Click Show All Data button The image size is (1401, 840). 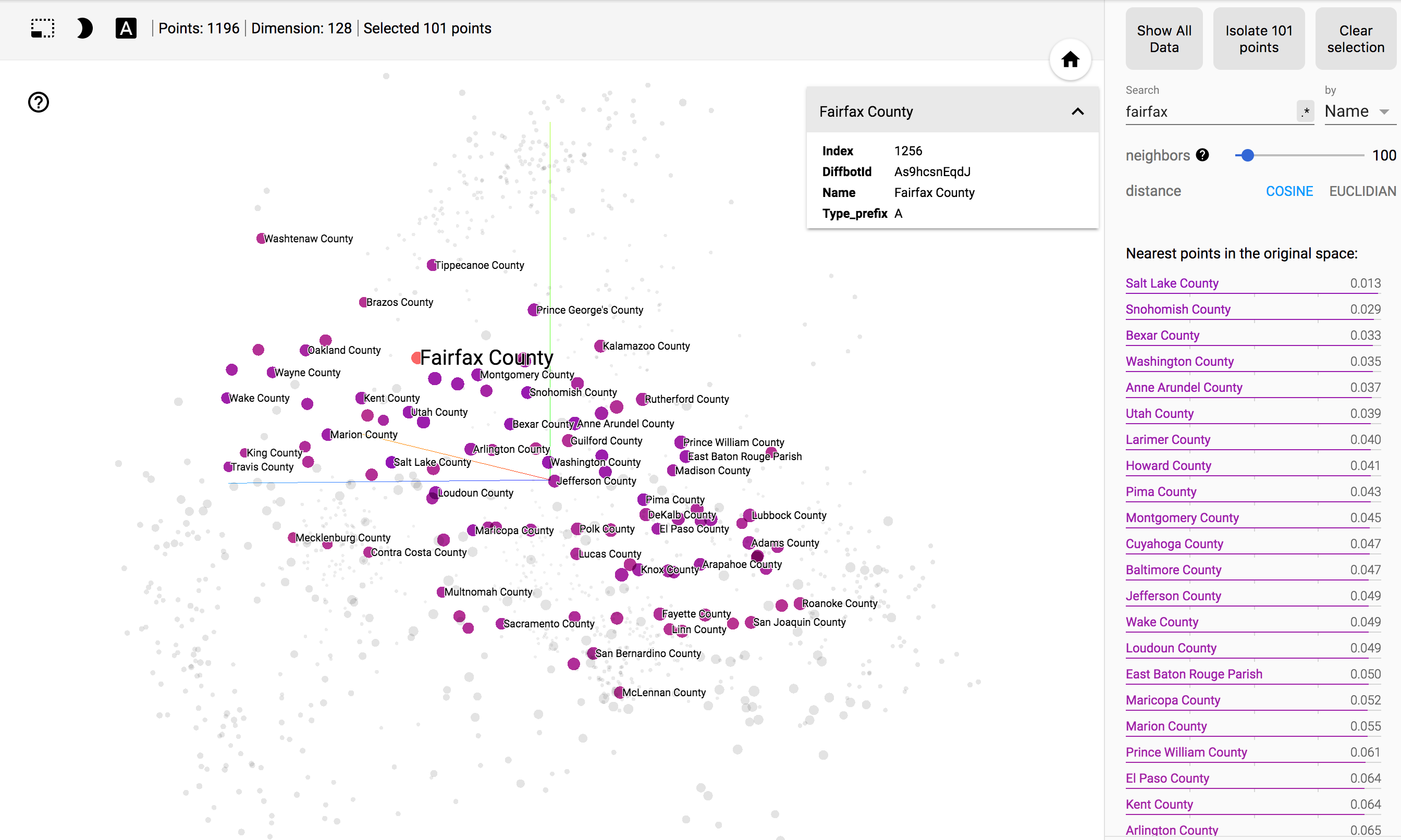tap(1164, 39)
